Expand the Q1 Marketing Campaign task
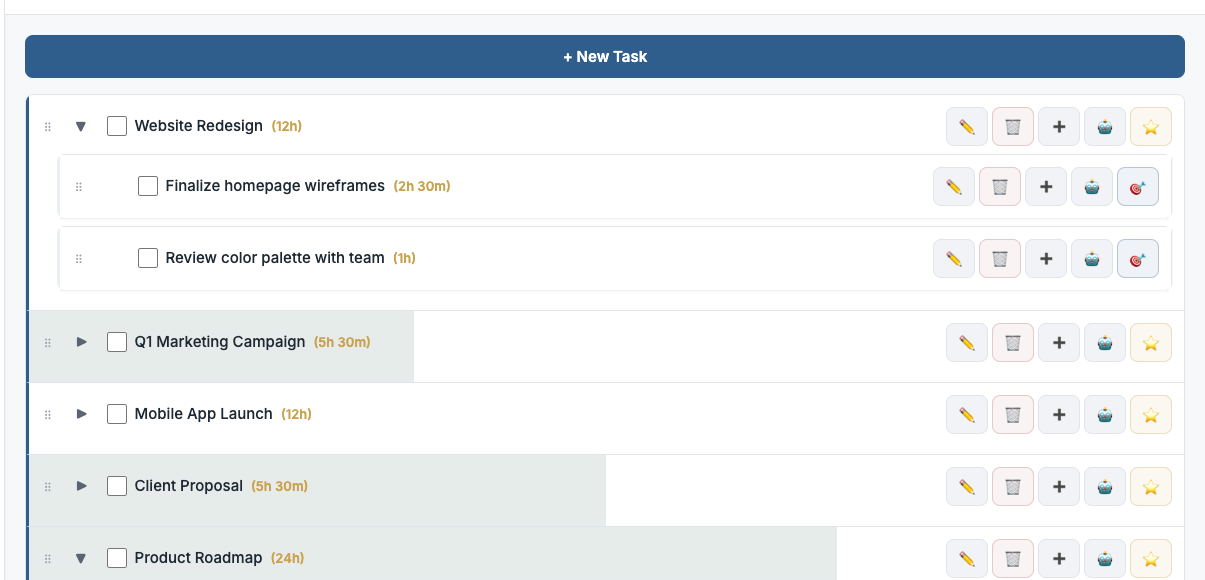Image resolution: width=1205 pixels, height=580 pixels. pyautogui.click(x=80, y=342)
